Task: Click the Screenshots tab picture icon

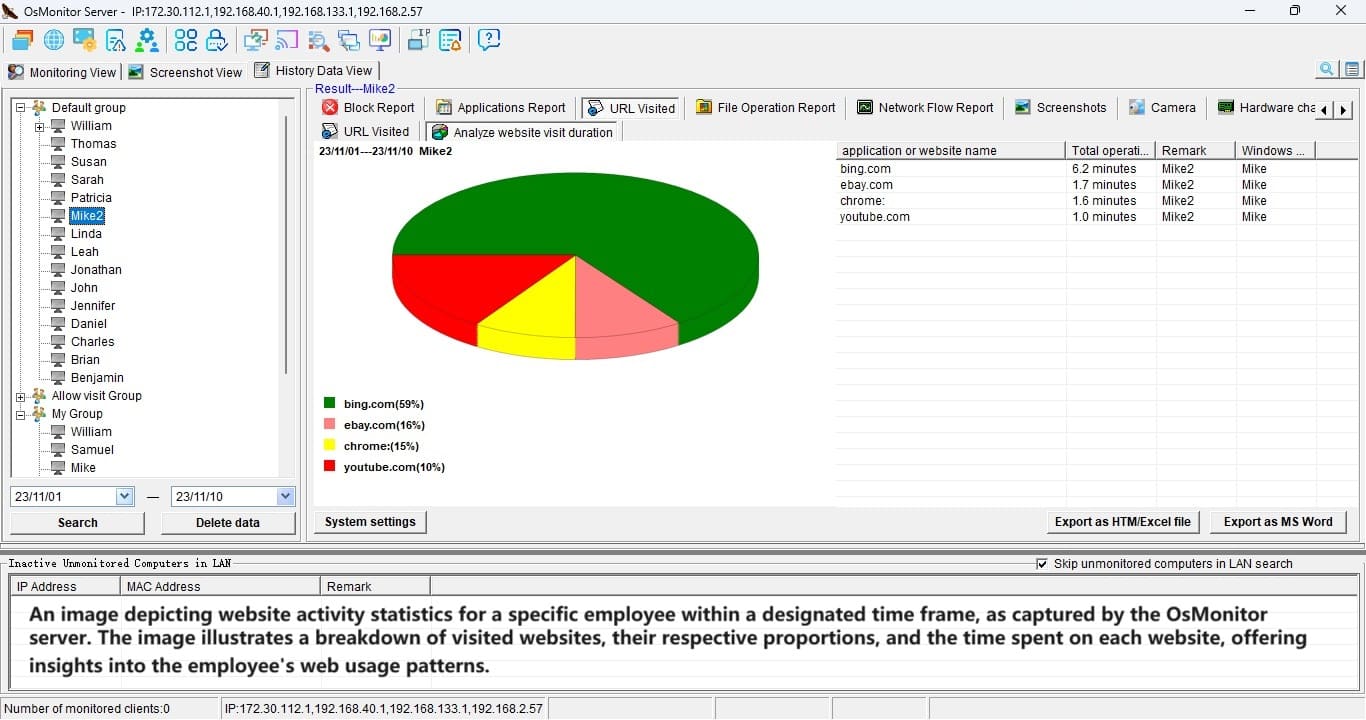Action: click(x=1023, y=107)
